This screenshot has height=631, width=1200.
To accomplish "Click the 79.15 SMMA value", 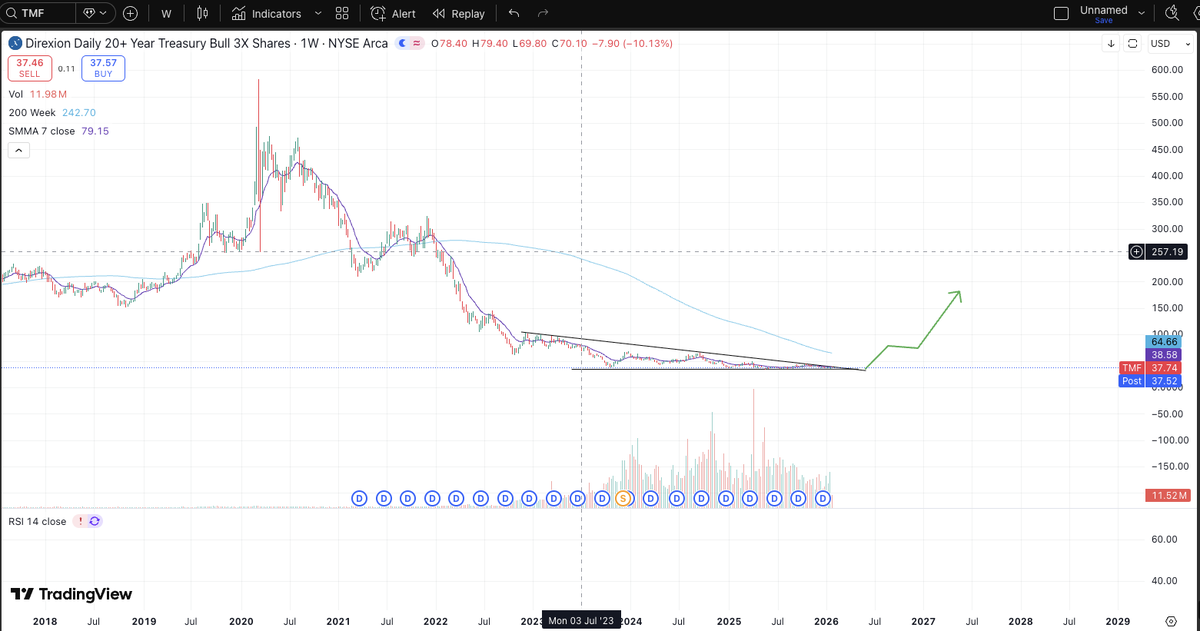I will point(96,132).
